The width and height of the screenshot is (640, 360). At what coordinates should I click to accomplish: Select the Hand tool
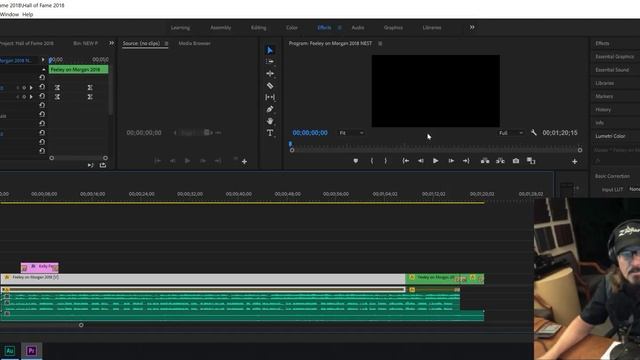270,121
